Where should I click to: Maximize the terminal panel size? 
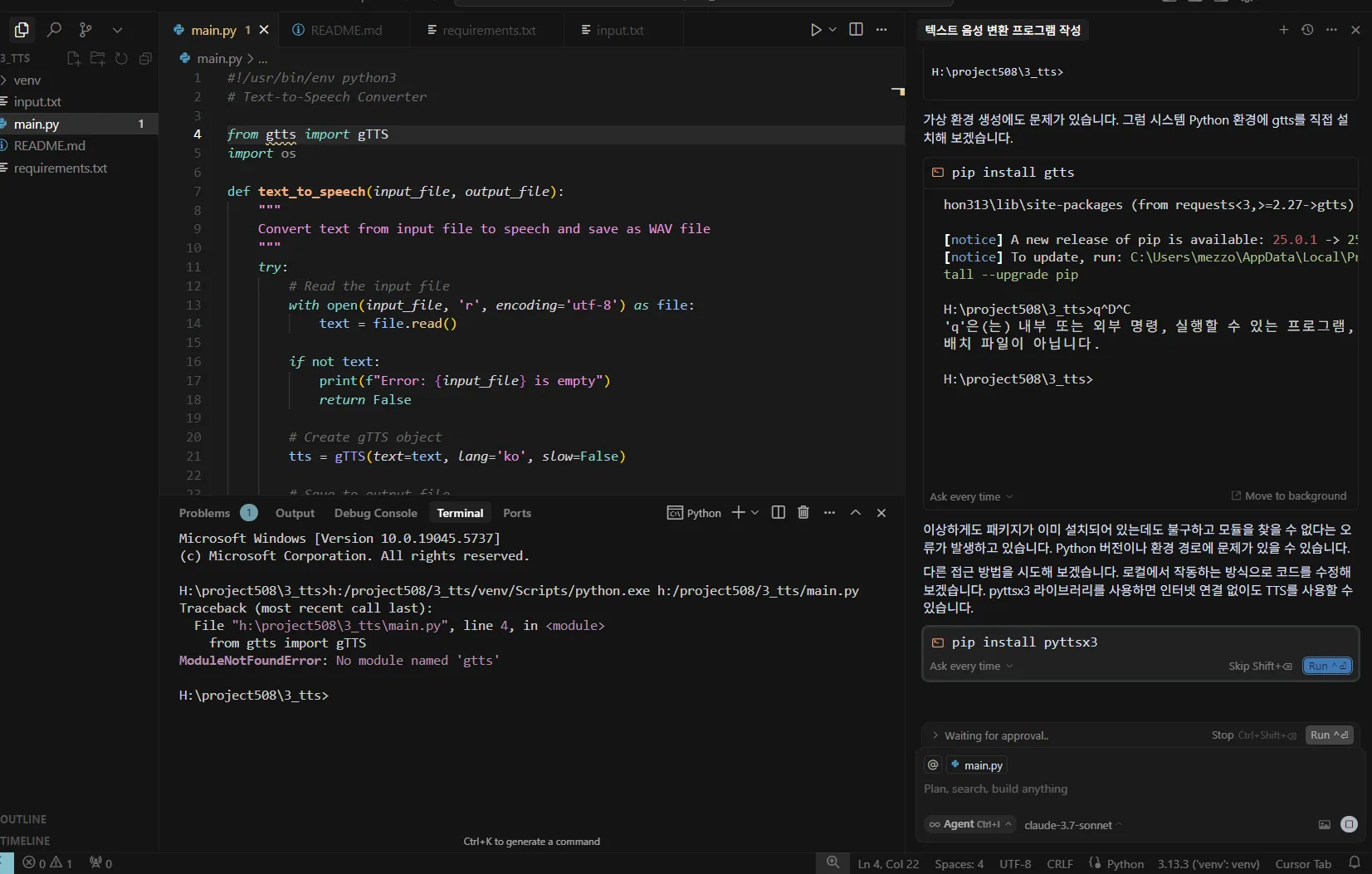pyautogui.click(x=855, y=513)
